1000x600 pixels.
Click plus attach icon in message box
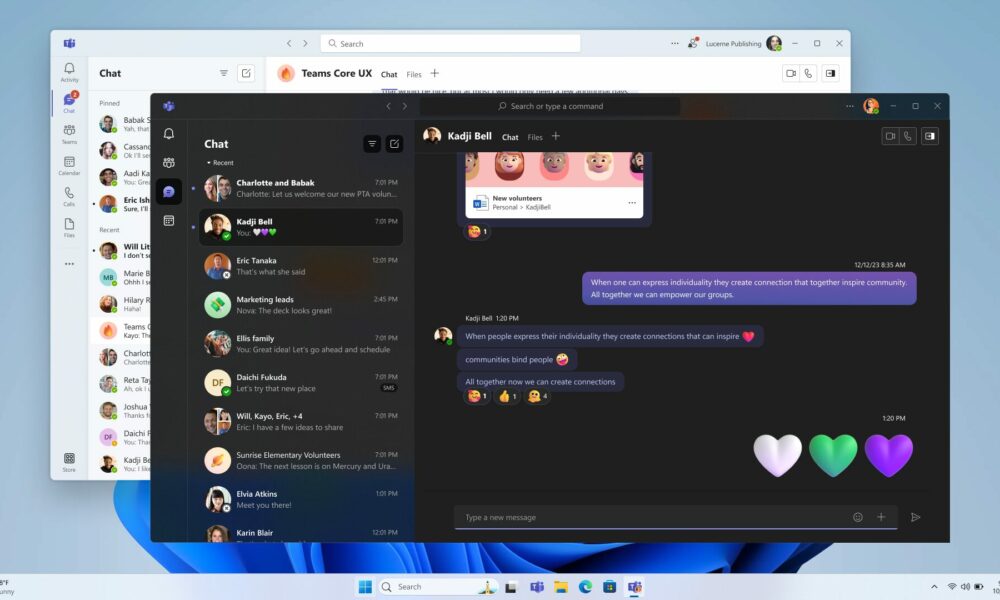(x=881, y=517)
